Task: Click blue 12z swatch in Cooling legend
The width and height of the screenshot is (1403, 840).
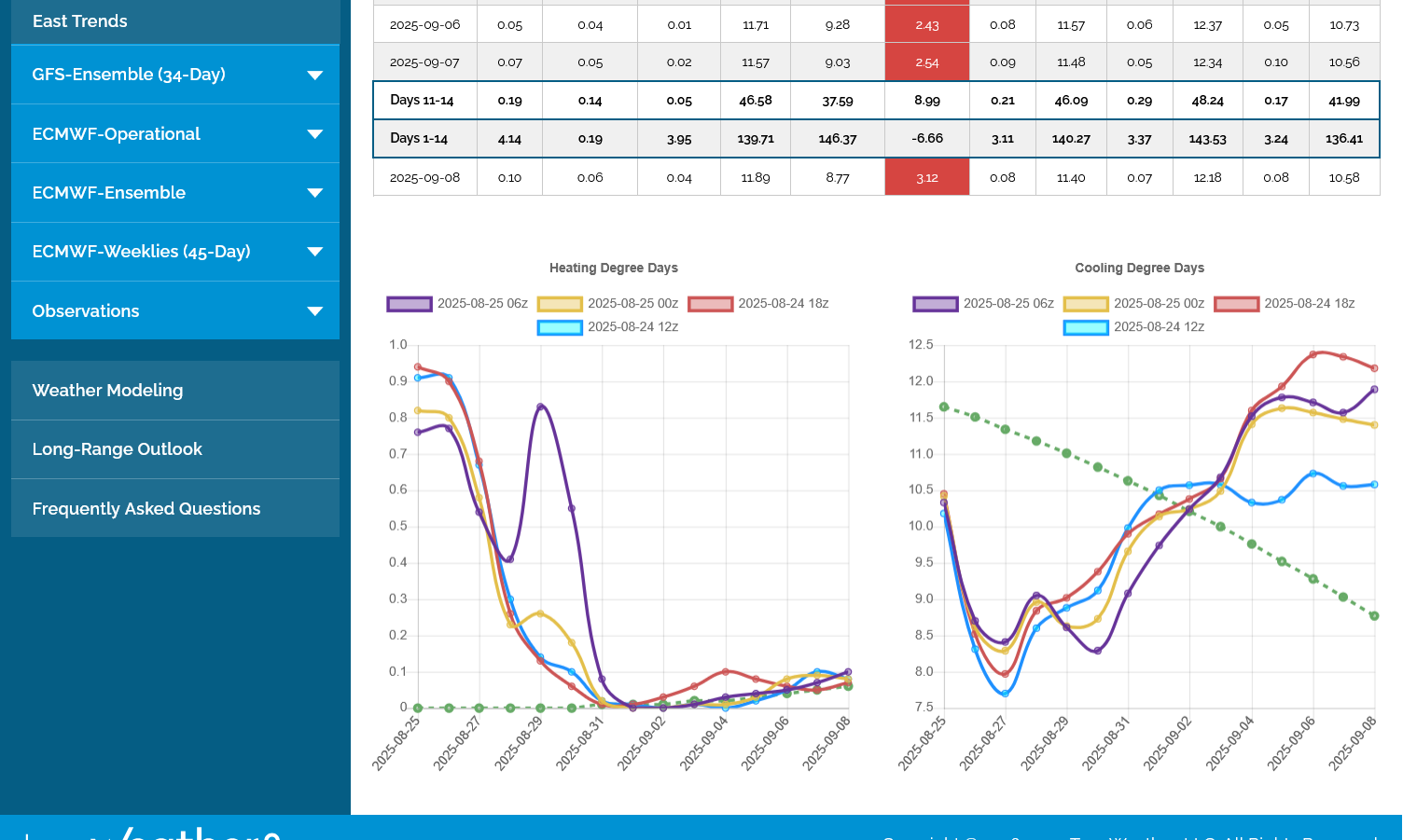Action: tap(1086, 327)
